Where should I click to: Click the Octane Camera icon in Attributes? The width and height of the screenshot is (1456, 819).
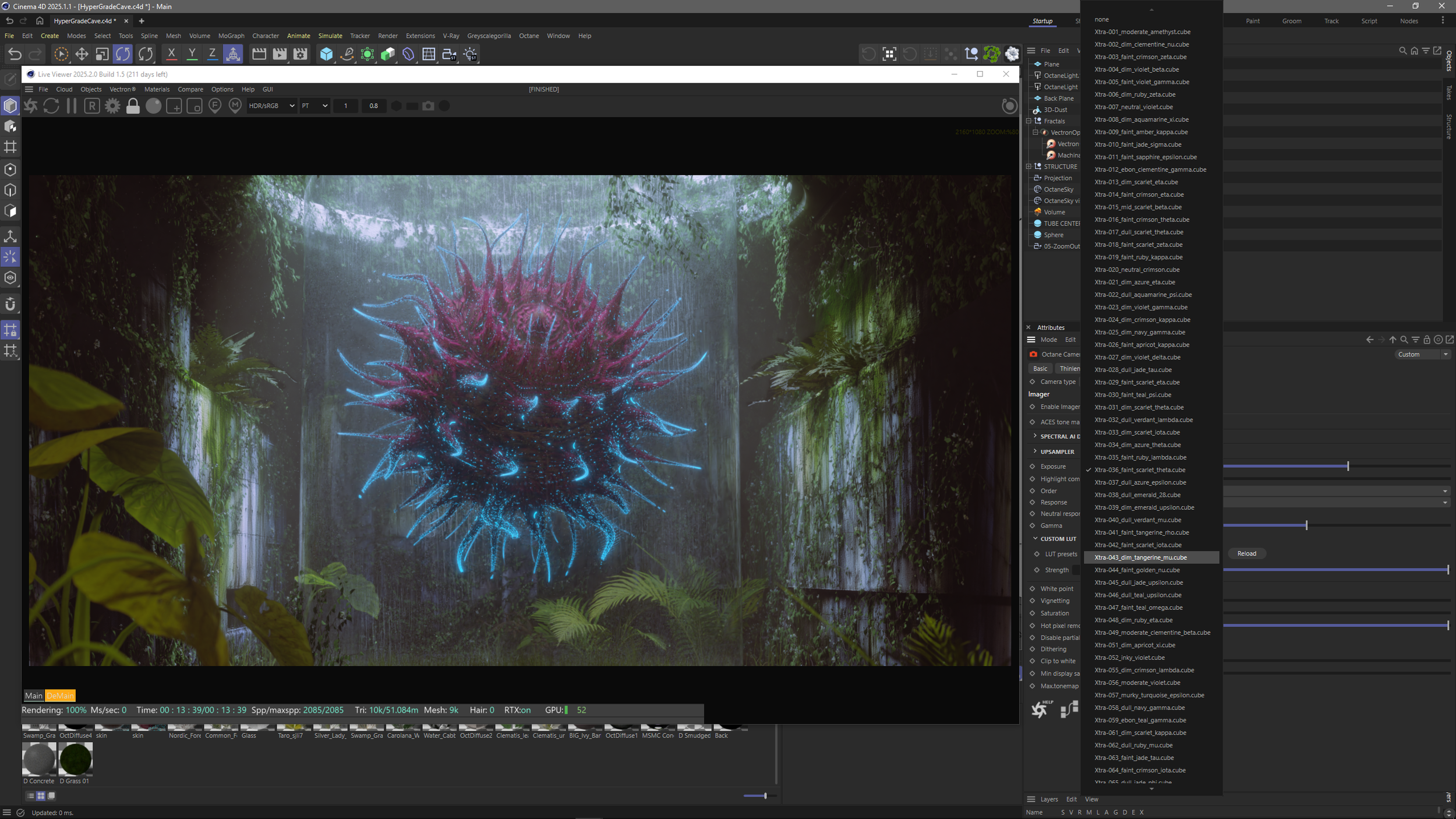click(x=1034, y=354)
